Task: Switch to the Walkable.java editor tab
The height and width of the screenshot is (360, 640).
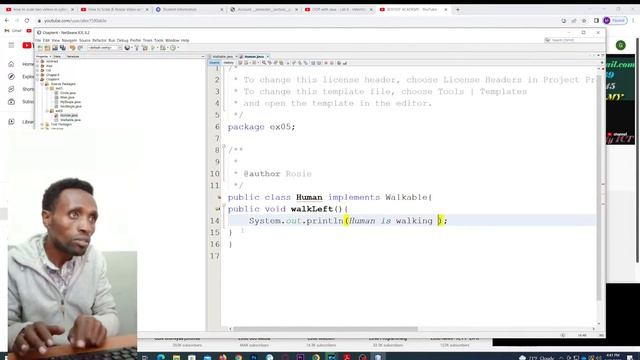Action: 223,56
